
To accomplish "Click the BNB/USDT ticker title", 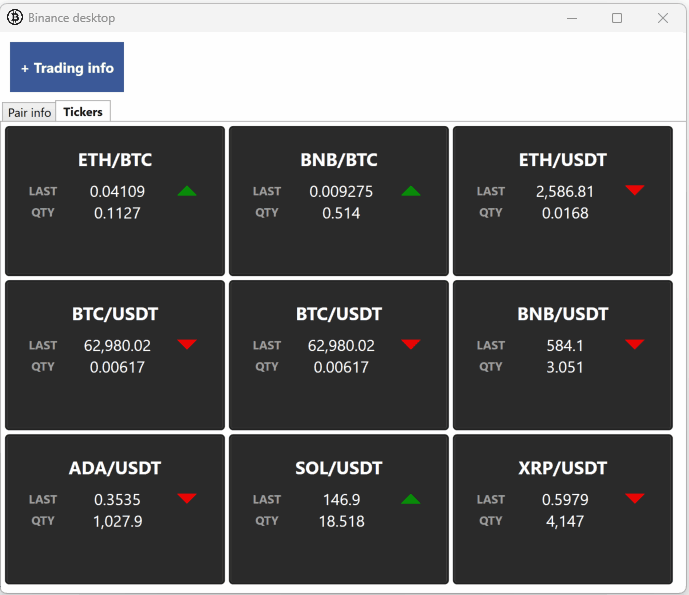I will click(x=563, y=314).
